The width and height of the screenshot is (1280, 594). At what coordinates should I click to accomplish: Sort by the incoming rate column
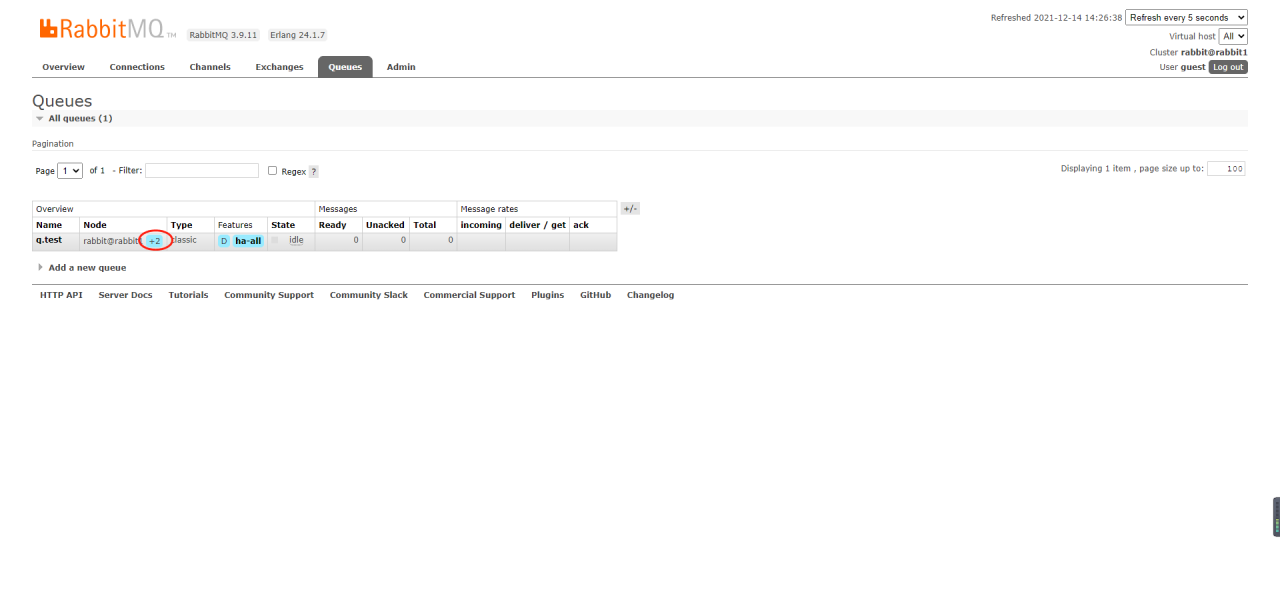[x=481, y=225]
